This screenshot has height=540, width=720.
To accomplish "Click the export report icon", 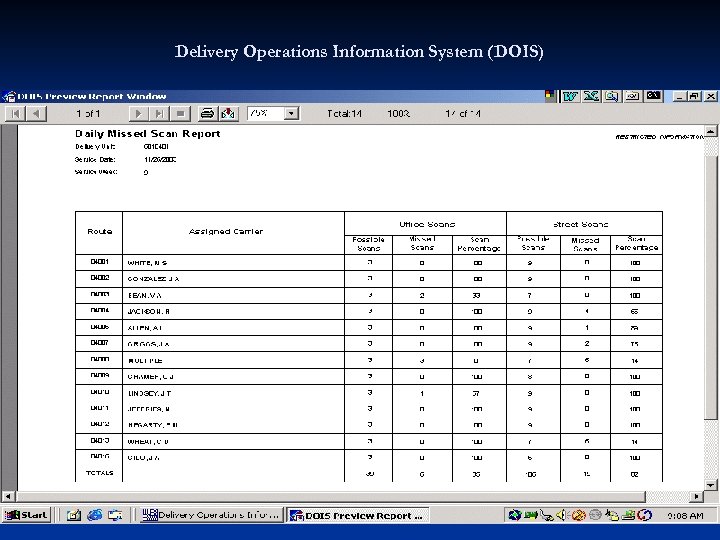I will (x=228, y=113).
